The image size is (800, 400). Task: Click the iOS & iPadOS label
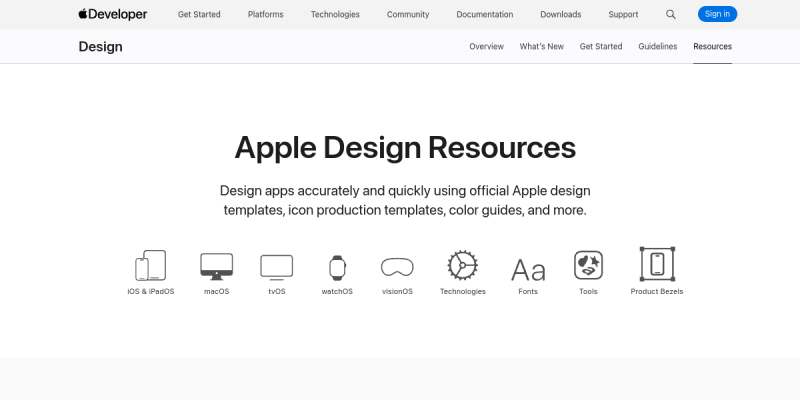pyautogui.click(x=151, y=291)
